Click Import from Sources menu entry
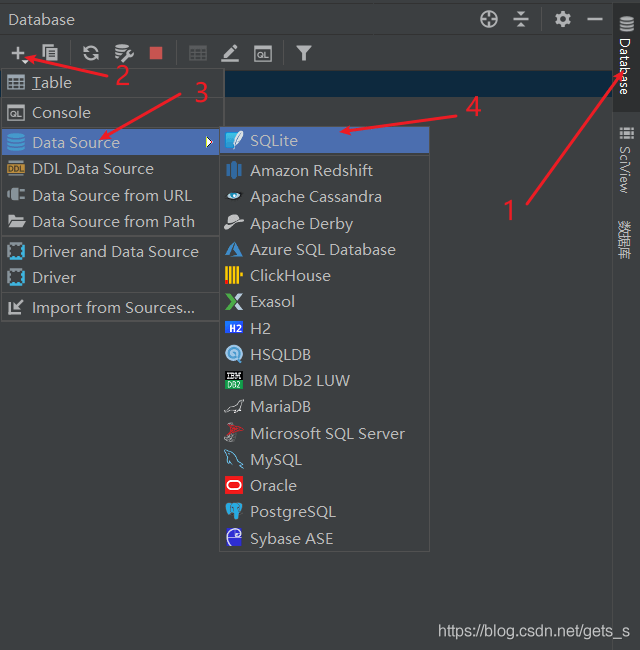Screen dimensions: 640x650 [x=113, y=307]
